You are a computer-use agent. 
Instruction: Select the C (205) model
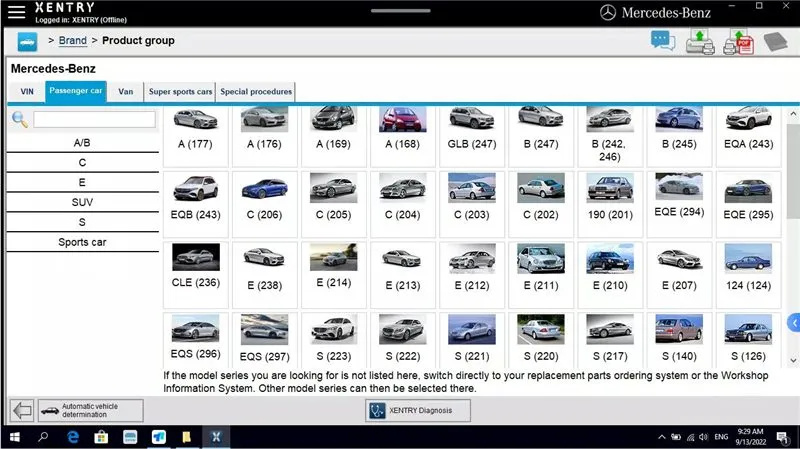click(x=334, y=204)
